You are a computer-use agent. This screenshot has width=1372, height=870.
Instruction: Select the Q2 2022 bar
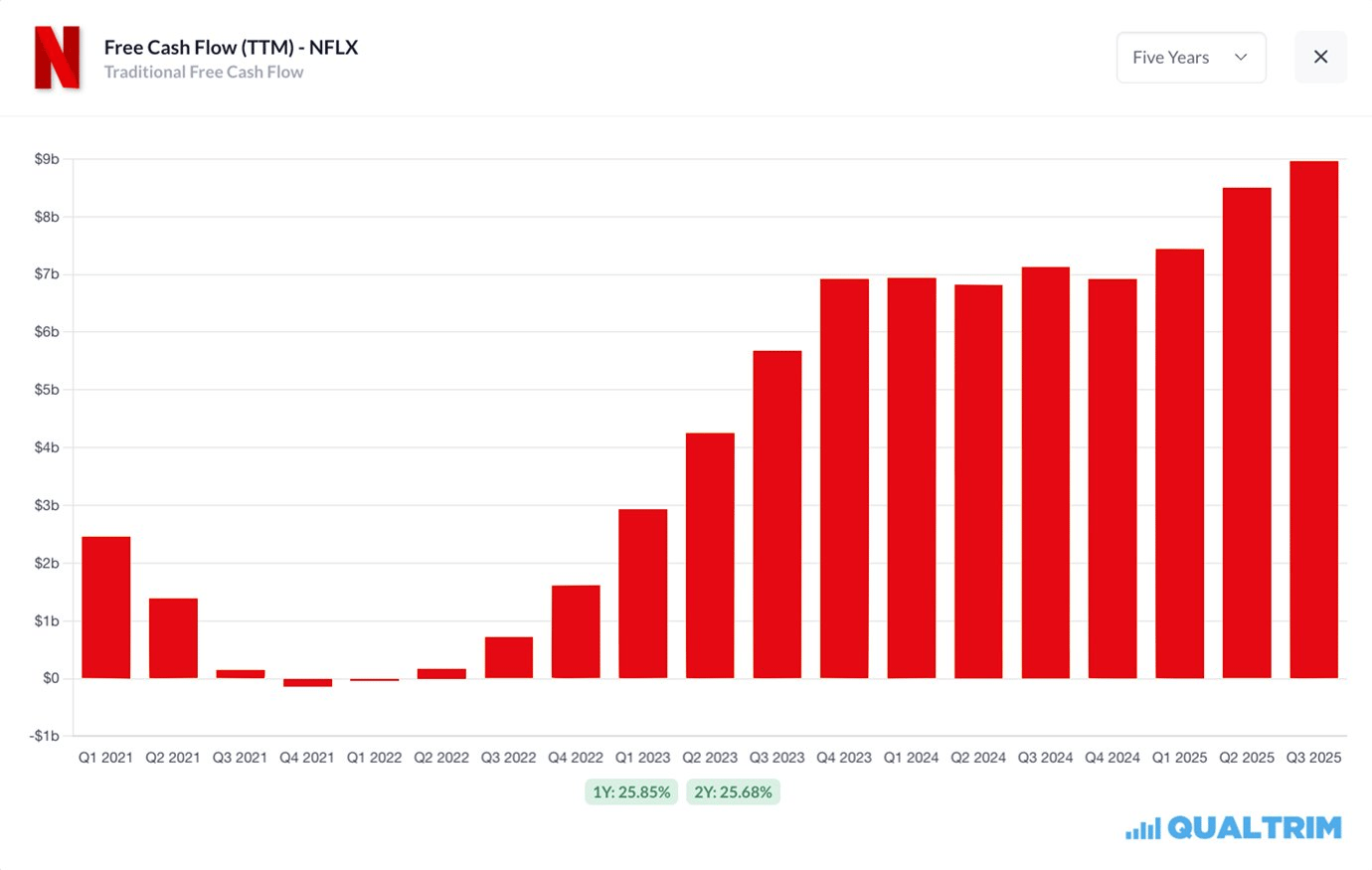pos(441,673)
